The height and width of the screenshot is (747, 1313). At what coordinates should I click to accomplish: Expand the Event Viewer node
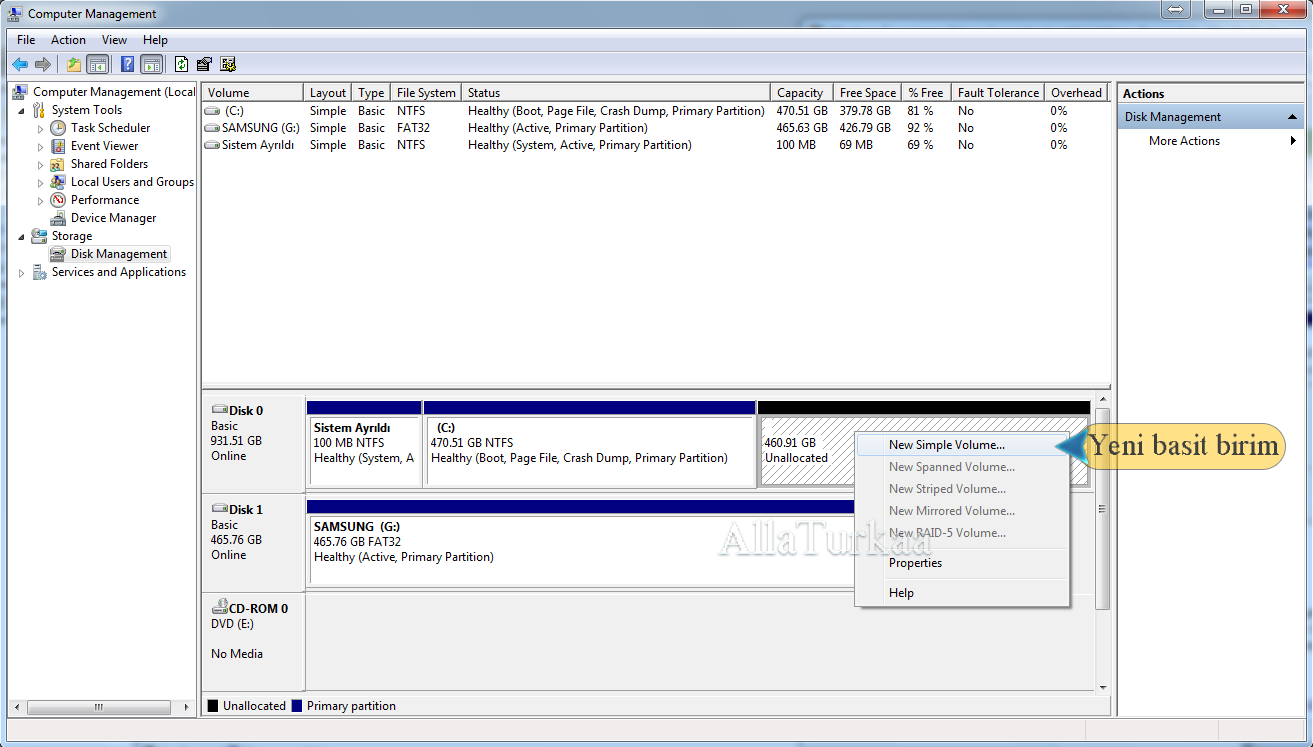(x=41, y=146)
